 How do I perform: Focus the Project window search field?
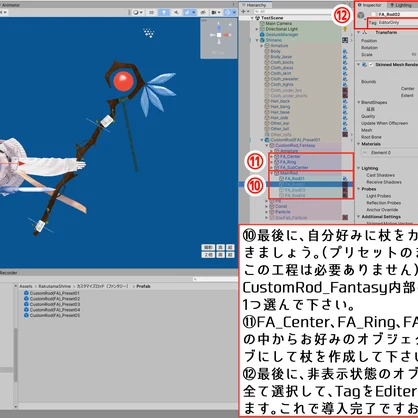tap(215, 279)
